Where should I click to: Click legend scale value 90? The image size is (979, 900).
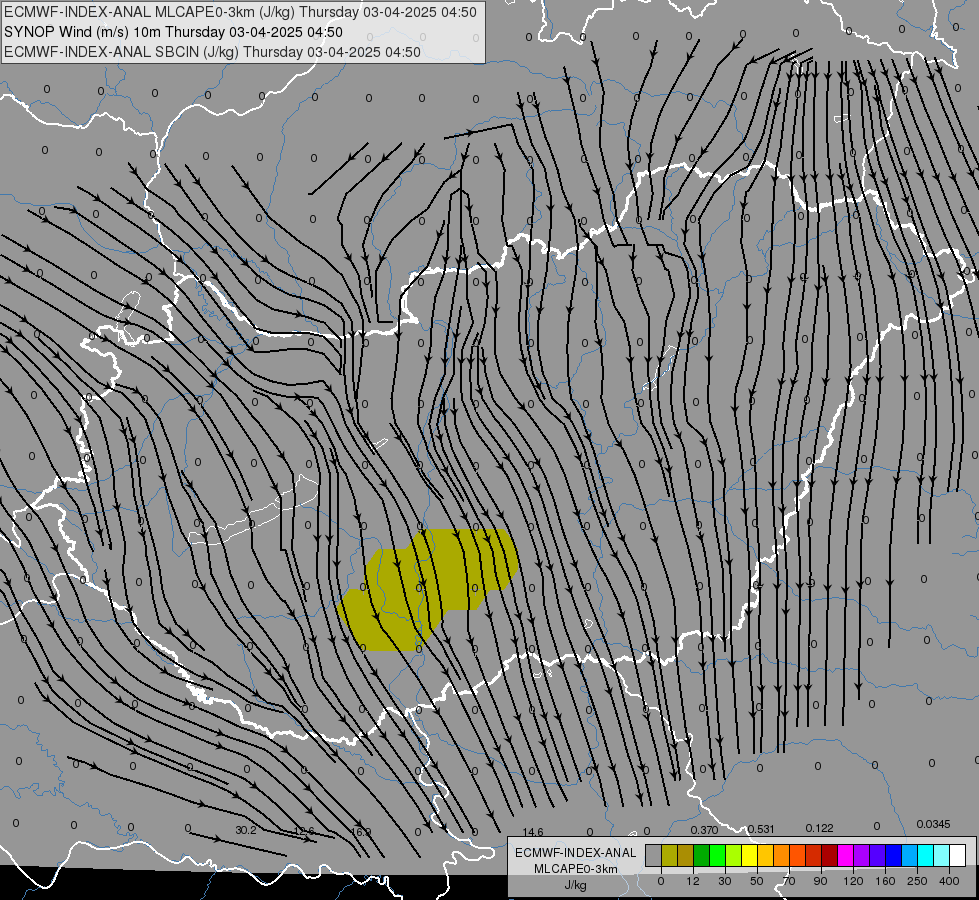(x=820, y=881)
